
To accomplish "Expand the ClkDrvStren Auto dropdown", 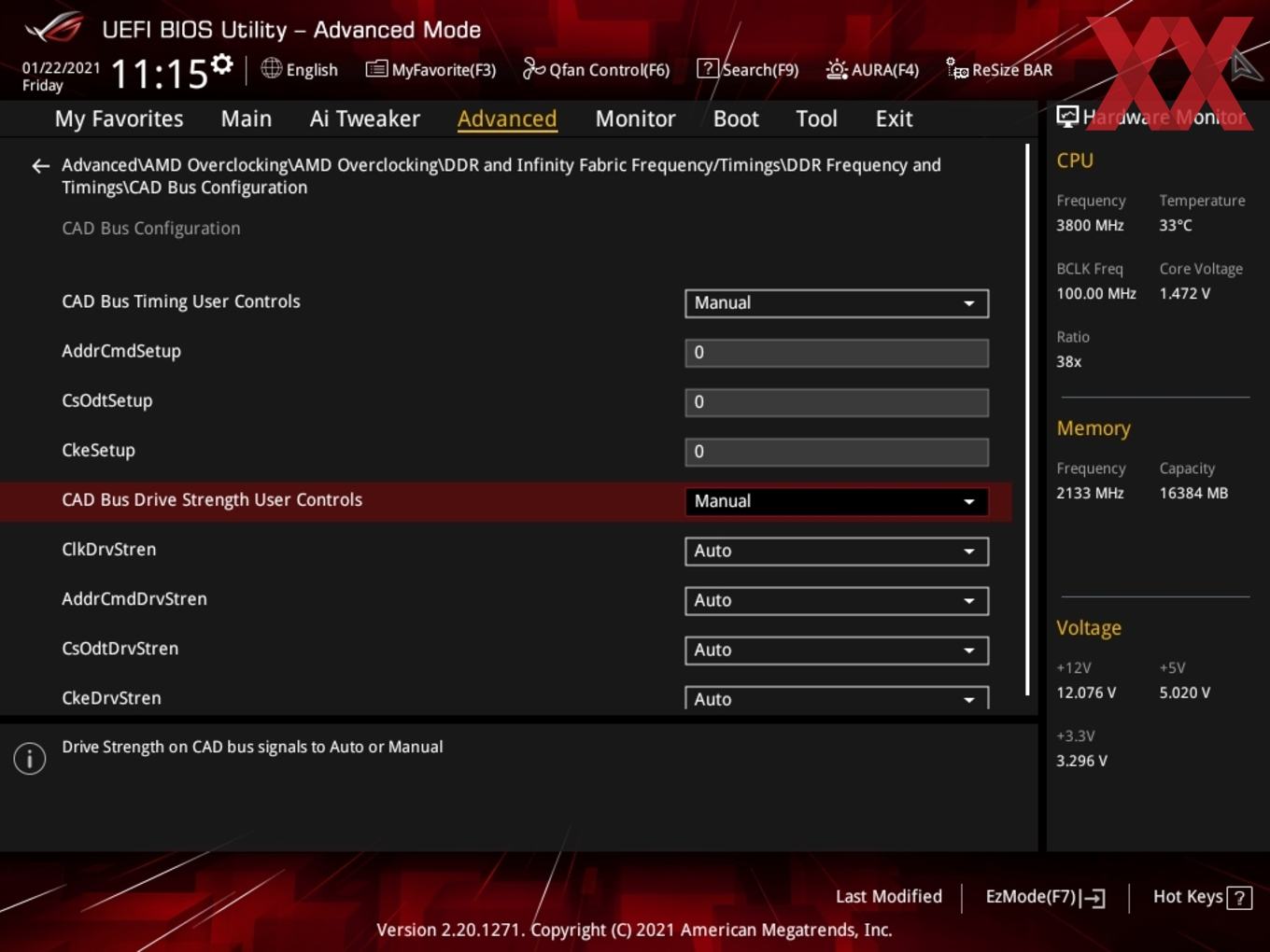I will [x=837, y=551].
